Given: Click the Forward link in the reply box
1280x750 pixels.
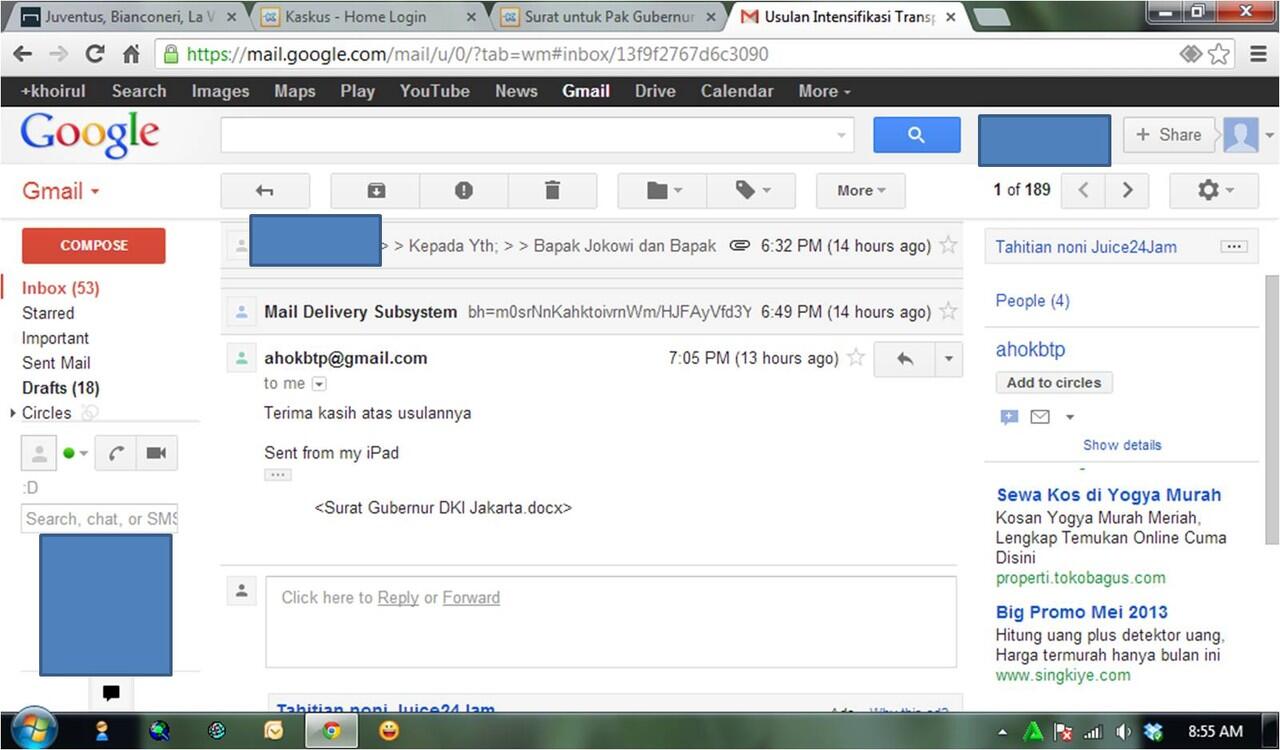Looking at the screenshot, I should point(471,598).
